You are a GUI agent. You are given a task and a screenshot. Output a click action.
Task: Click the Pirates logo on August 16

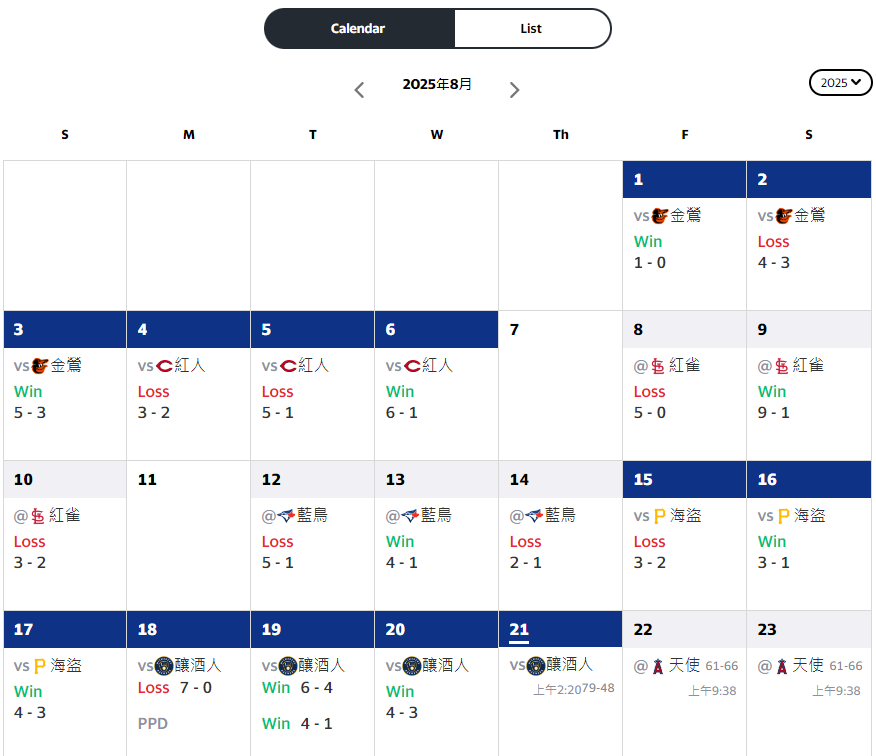(x=783, y=516)
